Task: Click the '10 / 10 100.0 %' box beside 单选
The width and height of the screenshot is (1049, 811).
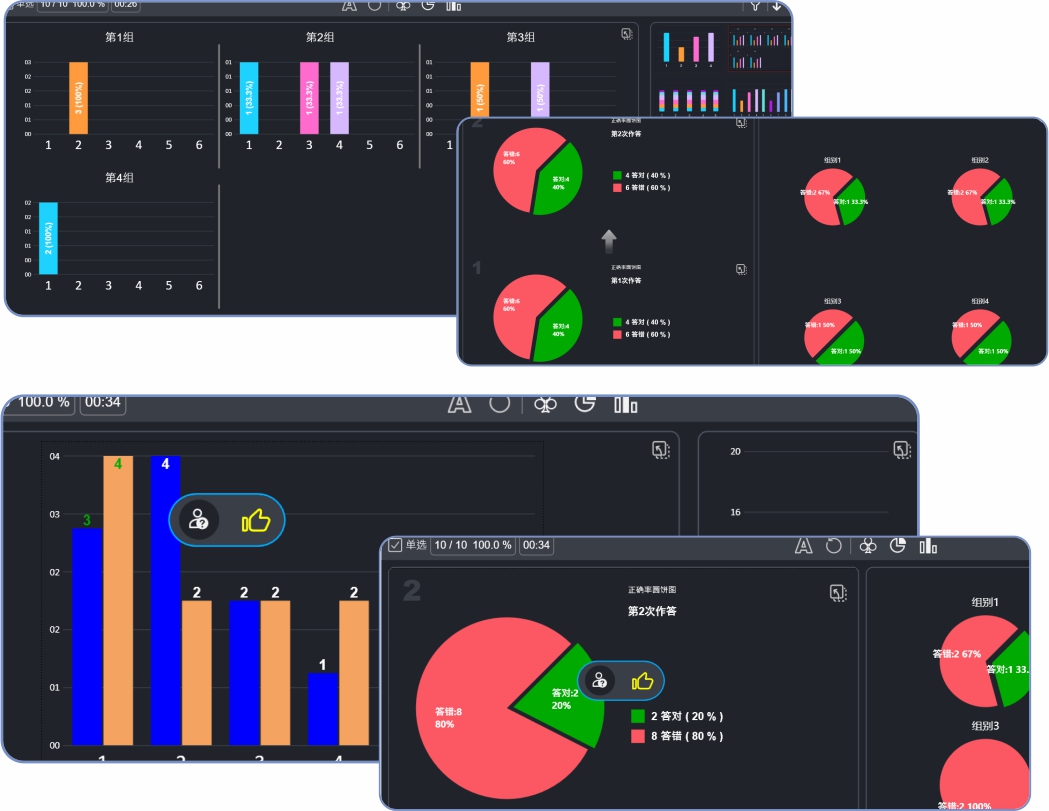Action: tap(473, 545)
